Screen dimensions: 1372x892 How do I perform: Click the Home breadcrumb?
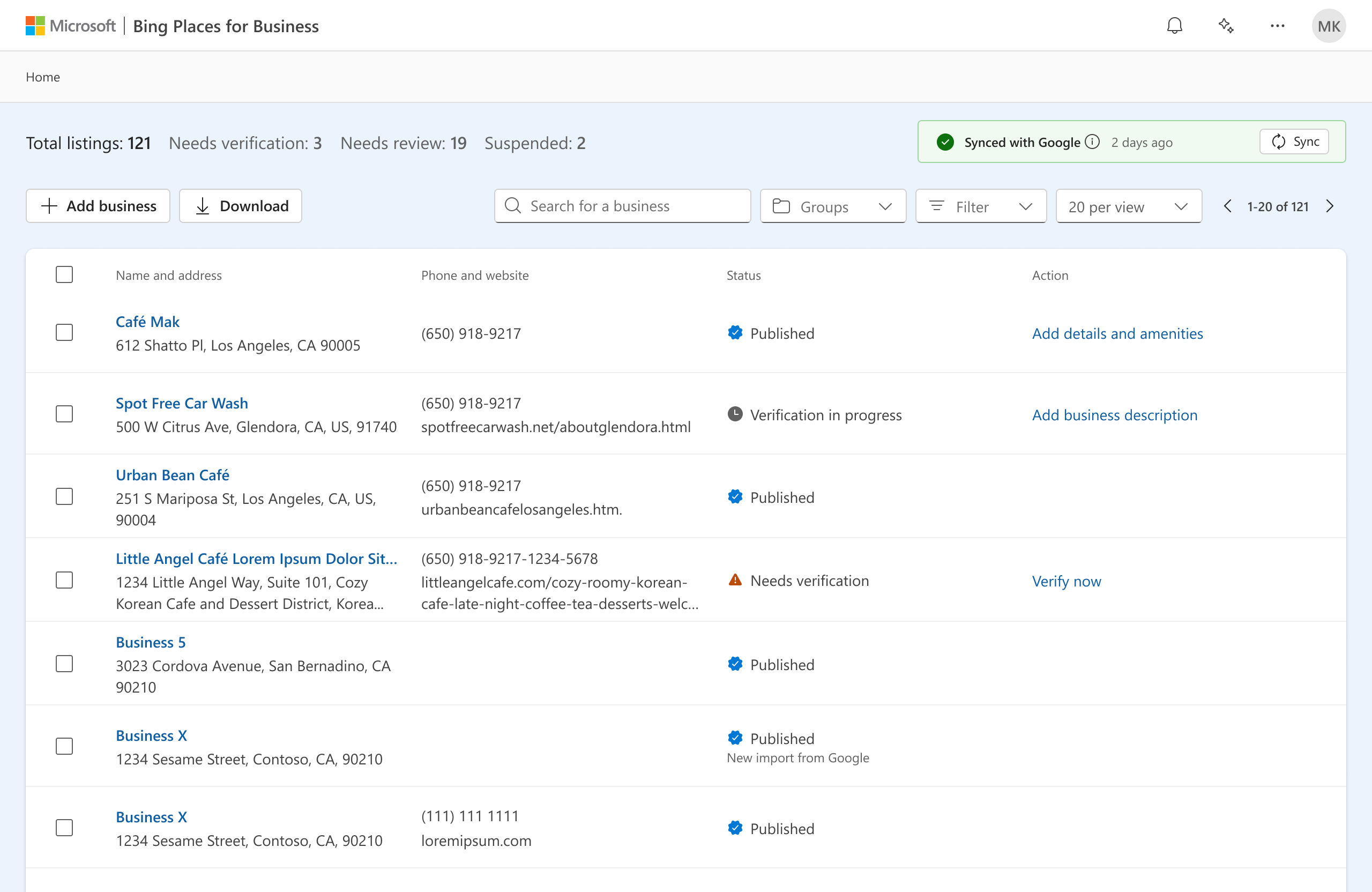tap(43, 77)
